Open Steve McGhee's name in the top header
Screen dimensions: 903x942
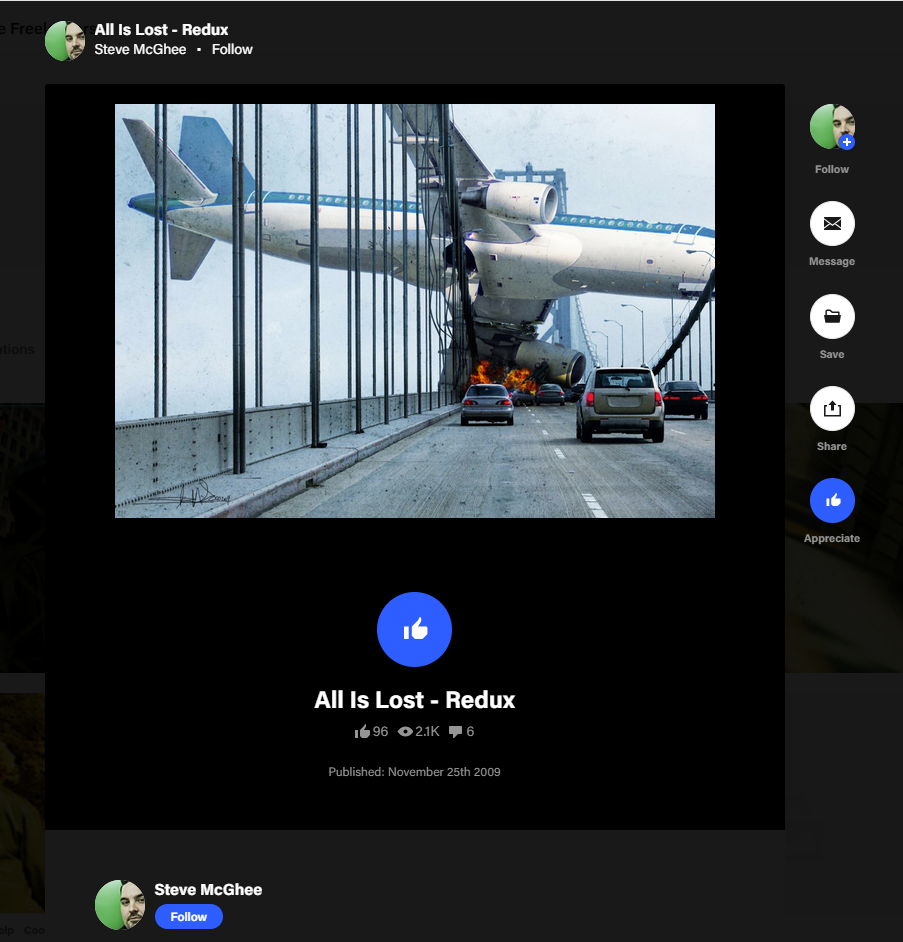(x=140, y=49)
